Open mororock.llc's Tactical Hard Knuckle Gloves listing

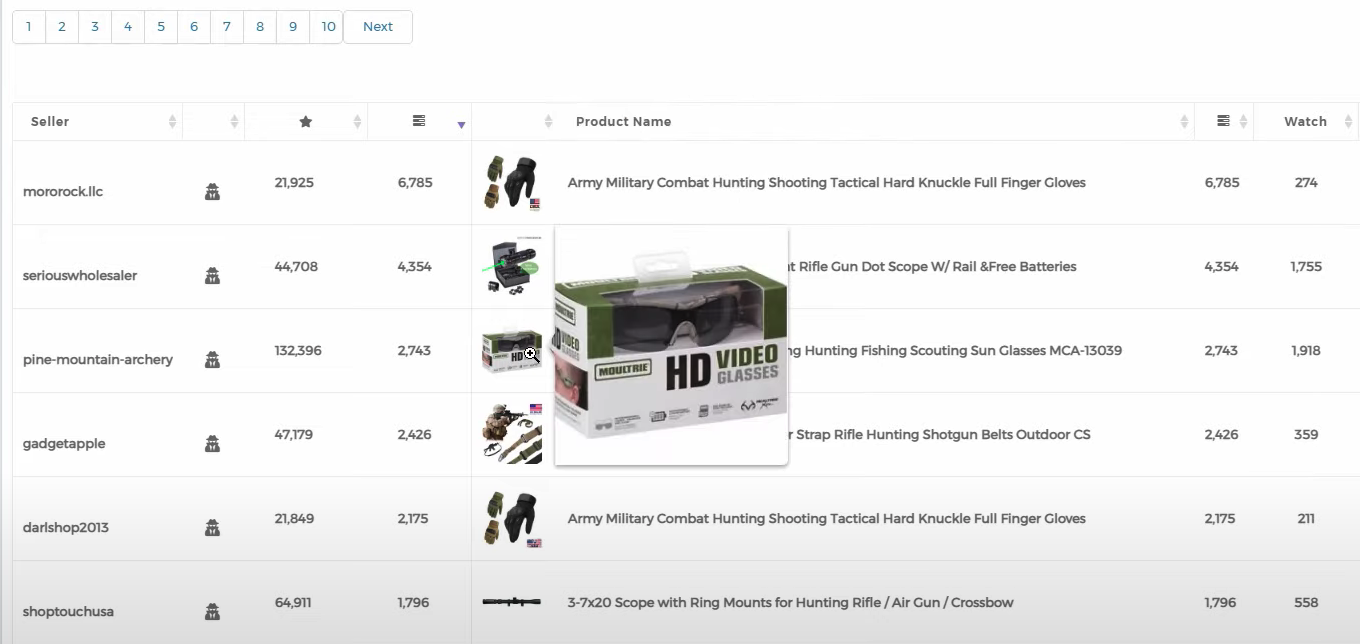pyautogui.click(x=827, y=183)
